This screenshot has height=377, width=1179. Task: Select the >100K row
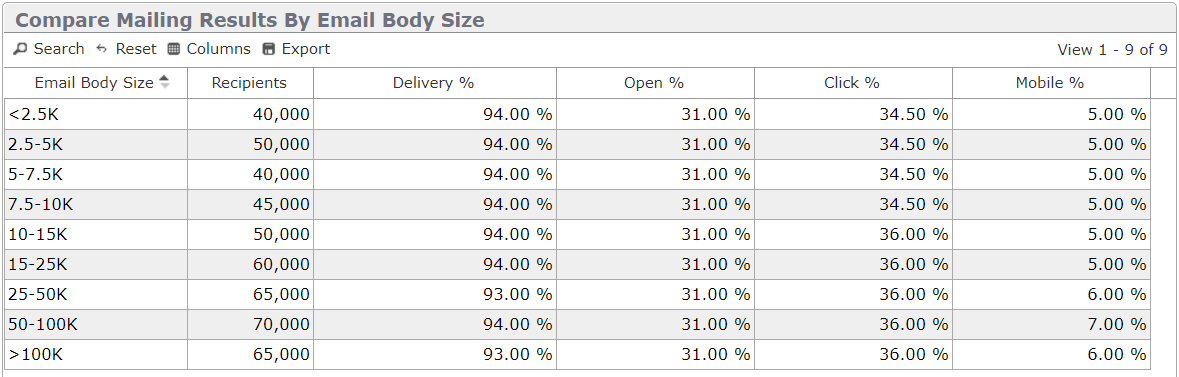(x=577, y=355)
